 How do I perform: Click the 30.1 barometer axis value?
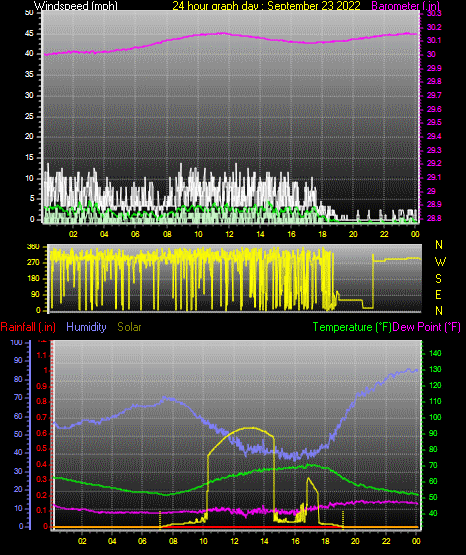[434, 40]
